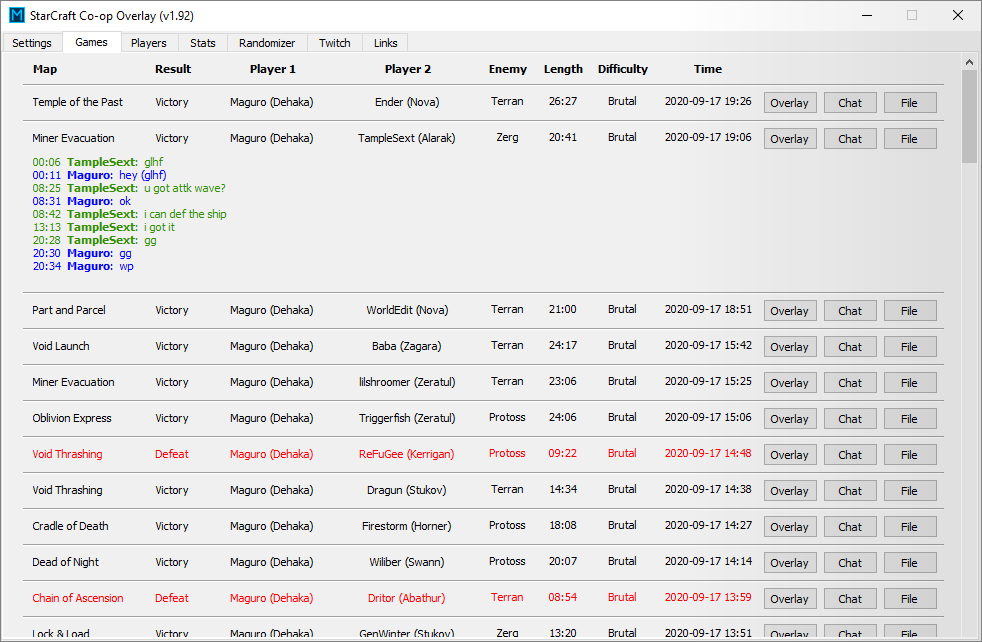Show Overlay for the Void Thrashing victory with Dragun
This screenshot has height=642, width=982.
click(790, 490)
